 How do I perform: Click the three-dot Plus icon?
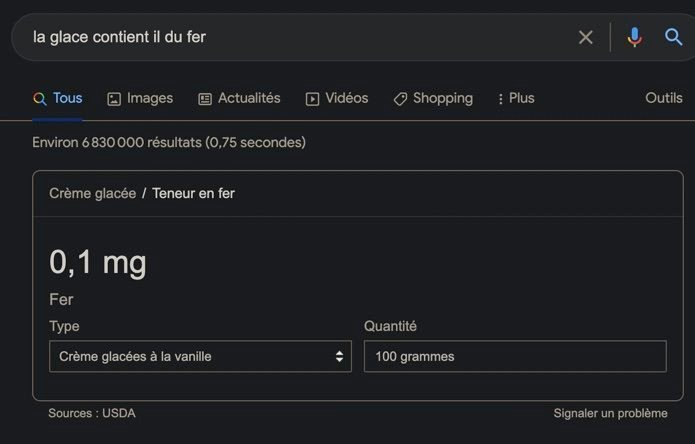point(500,99)
